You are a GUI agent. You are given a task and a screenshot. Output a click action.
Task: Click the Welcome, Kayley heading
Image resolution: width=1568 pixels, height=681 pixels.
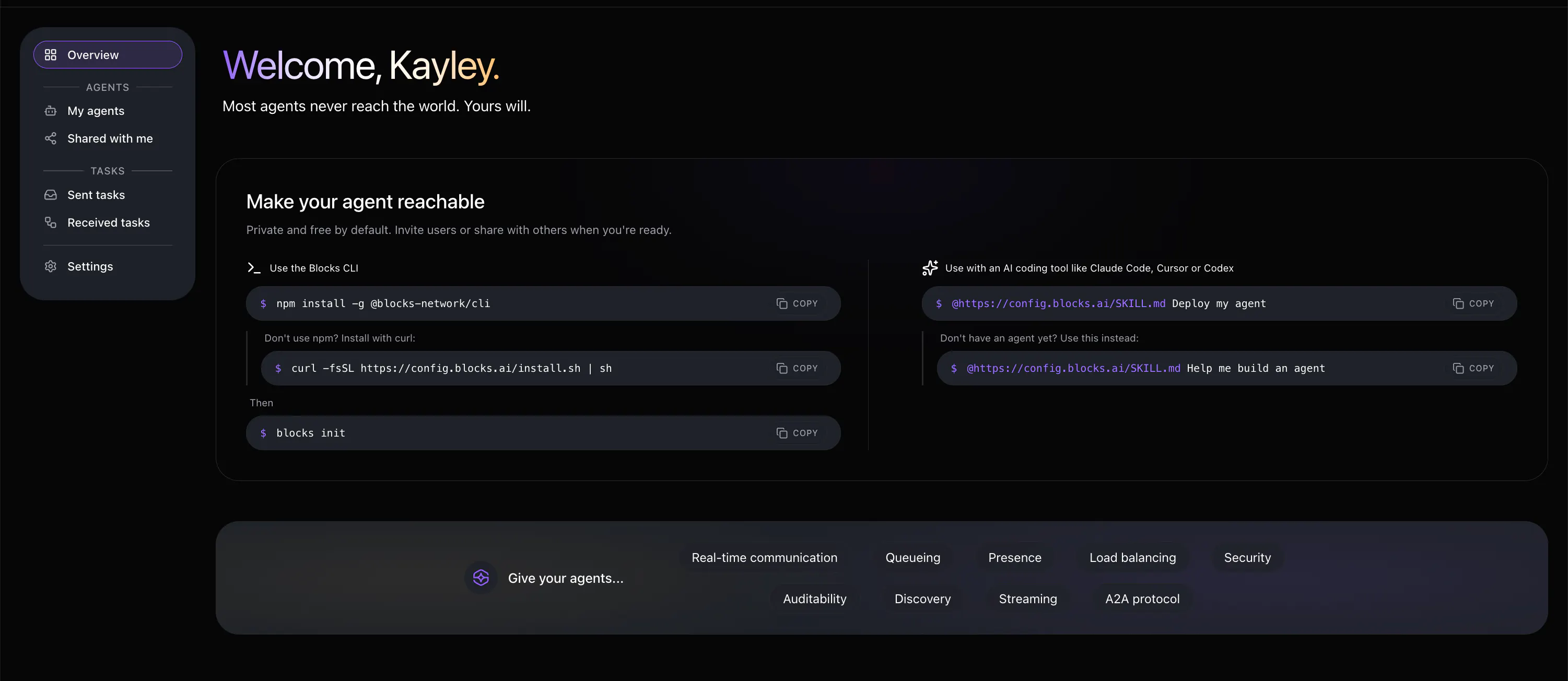pyautogui.click(x=361, y=66)
